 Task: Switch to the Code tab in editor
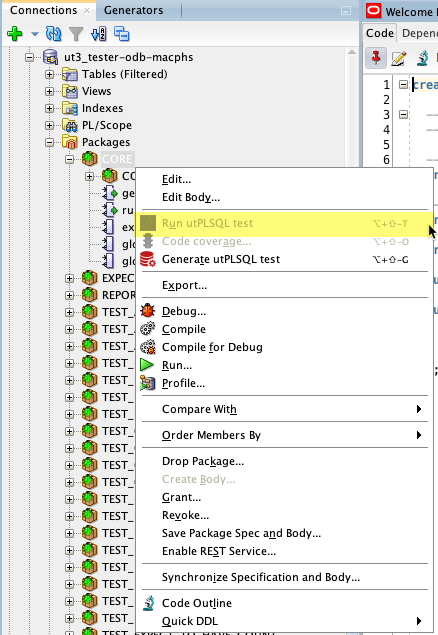[380, 33]
